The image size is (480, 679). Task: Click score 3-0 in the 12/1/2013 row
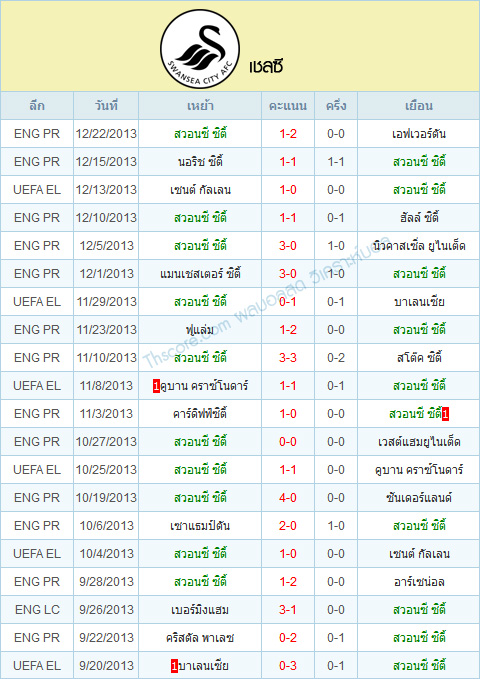tap(288, 274)
